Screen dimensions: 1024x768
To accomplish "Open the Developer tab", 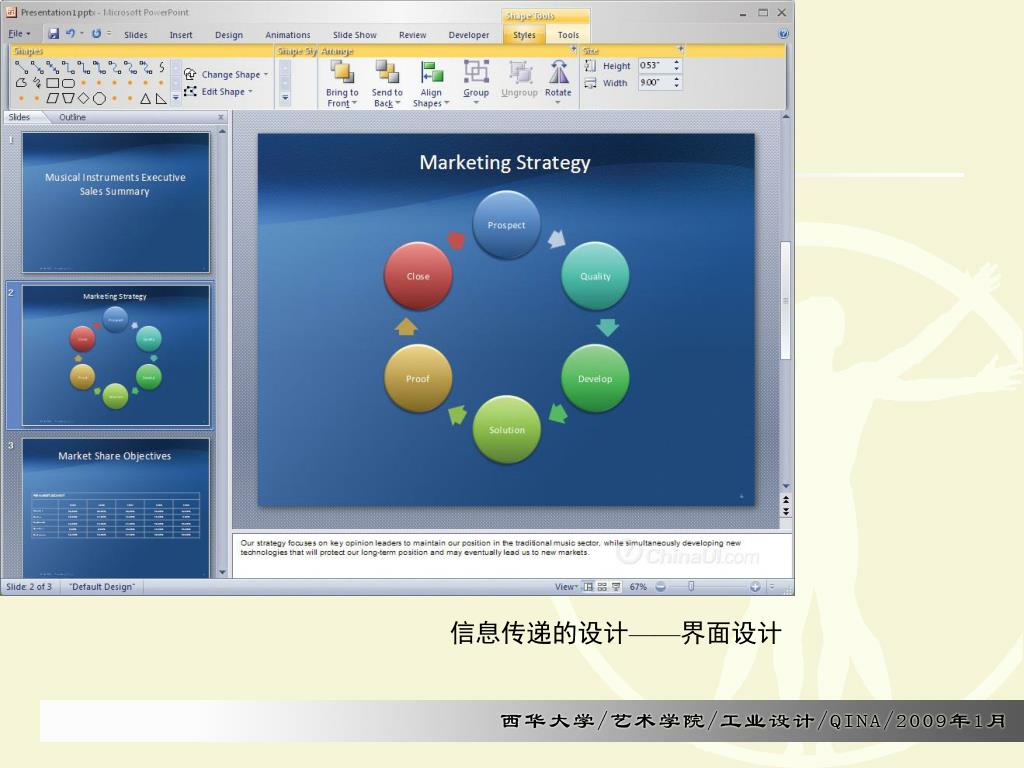I will [x=469, y=35].
